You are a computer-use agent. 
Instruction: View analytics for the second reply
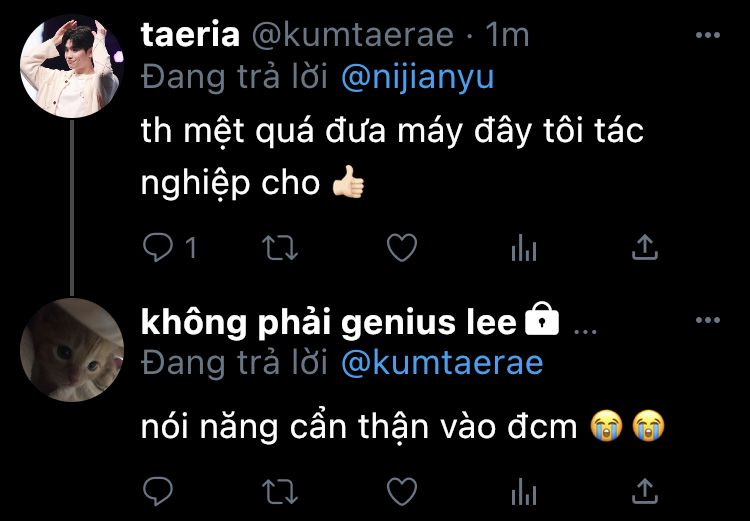point(524,492)
